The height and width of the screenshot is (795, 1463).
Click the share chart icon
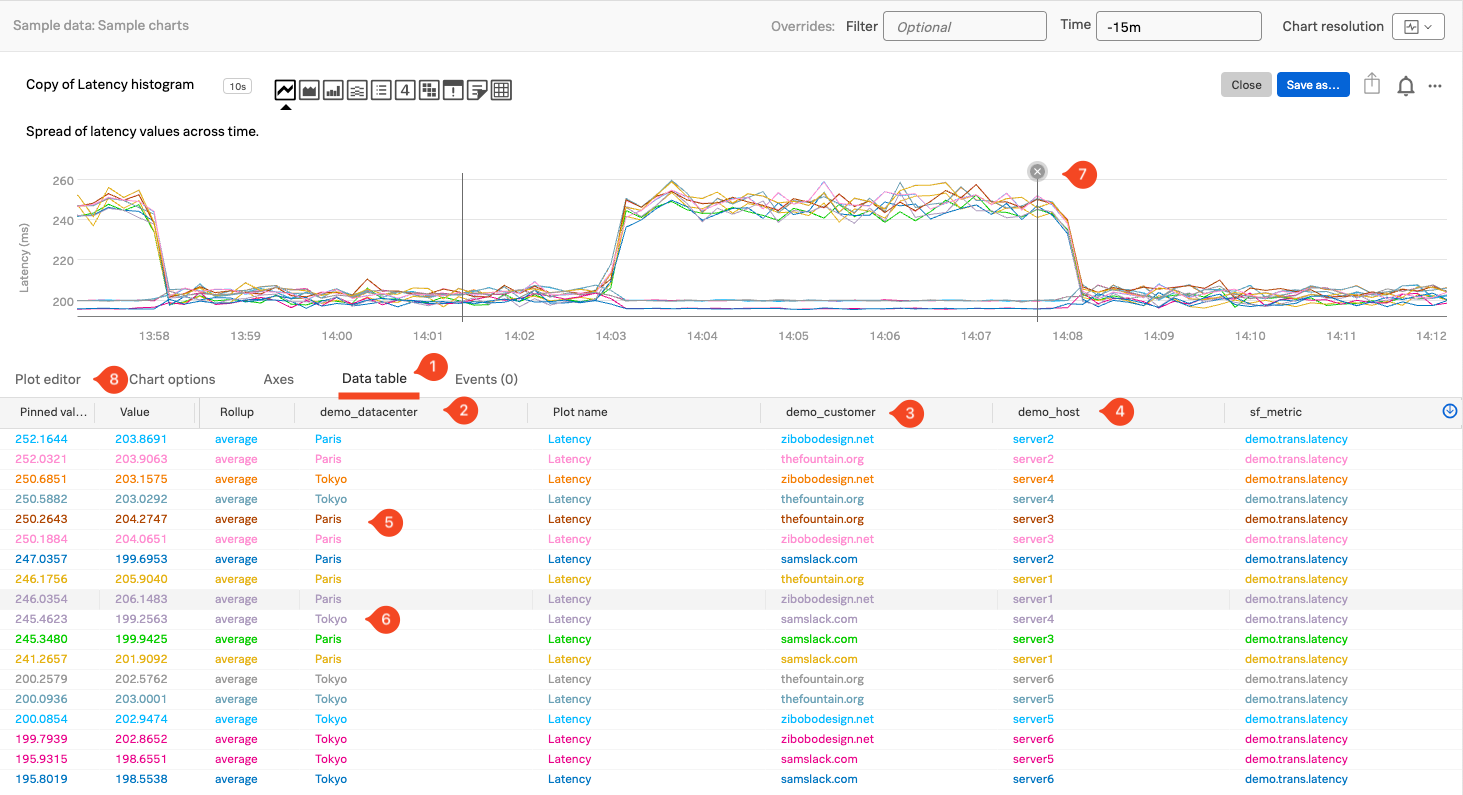1372,85
